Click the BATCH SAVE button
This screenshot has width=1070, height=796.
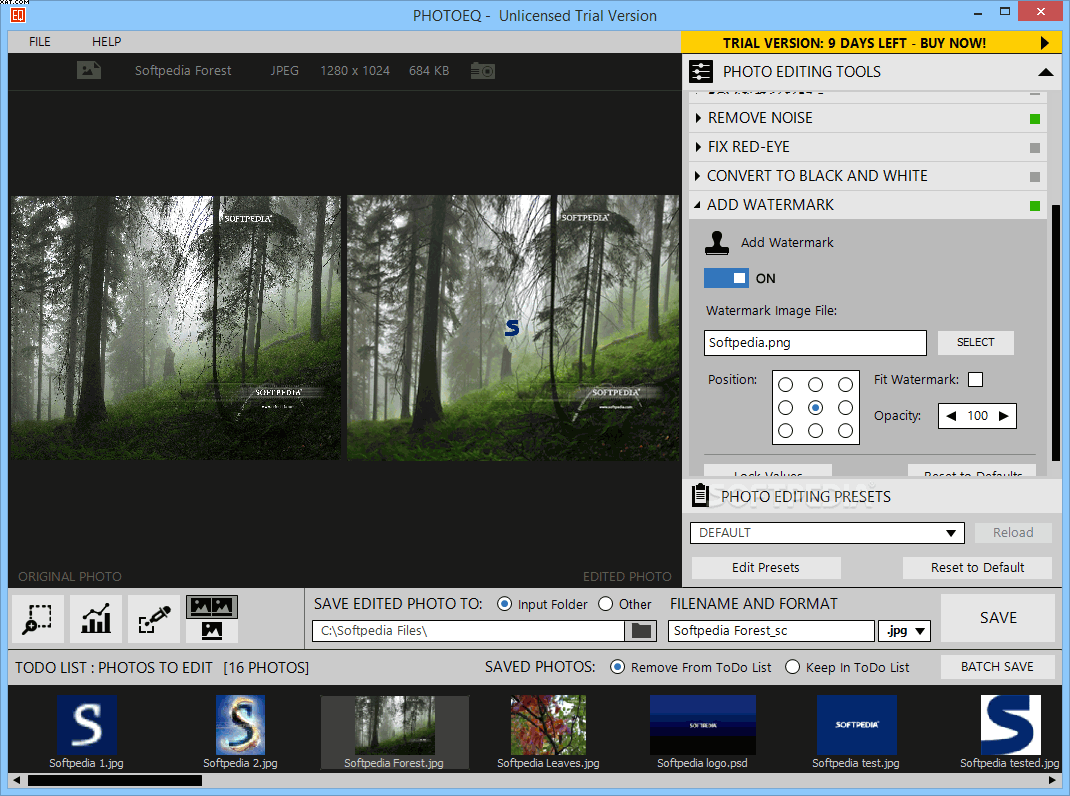(x=997, y=667)
